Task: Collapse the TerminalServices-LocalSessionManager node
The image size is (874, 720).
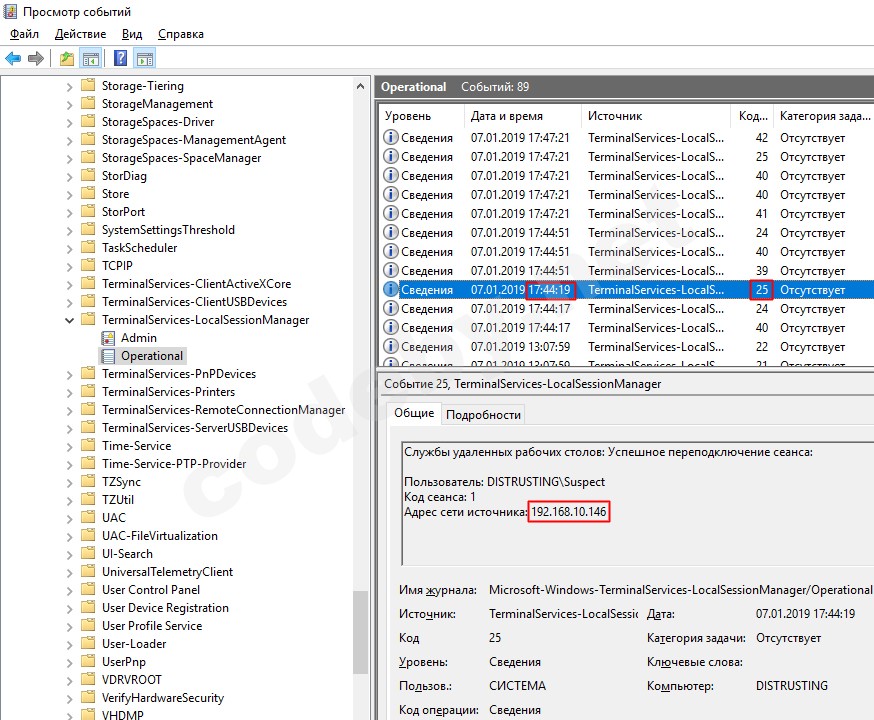Action: [69, 320]
